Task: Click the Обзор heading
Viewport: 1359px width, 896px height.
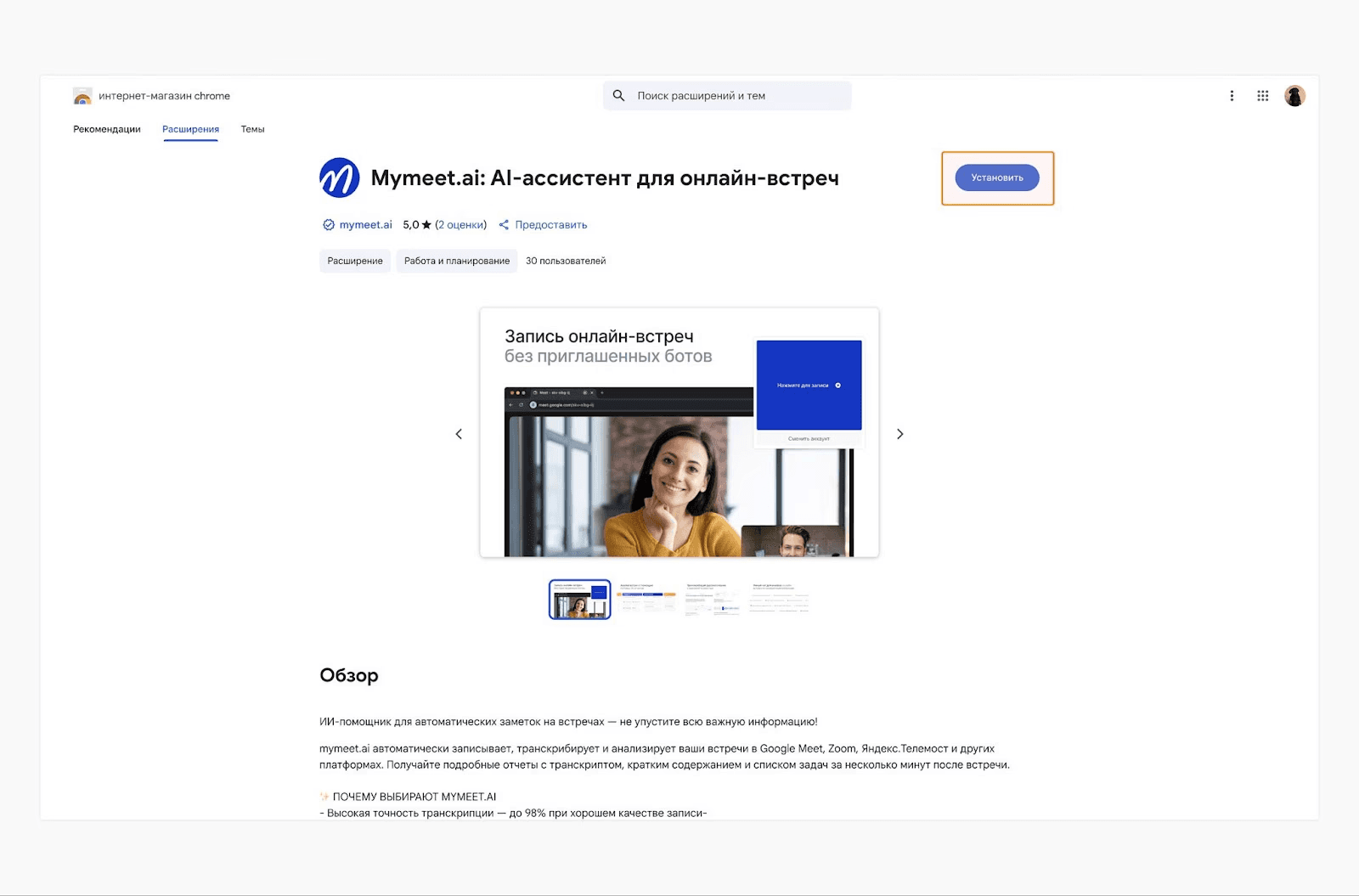Action: [x=349, y=675]
